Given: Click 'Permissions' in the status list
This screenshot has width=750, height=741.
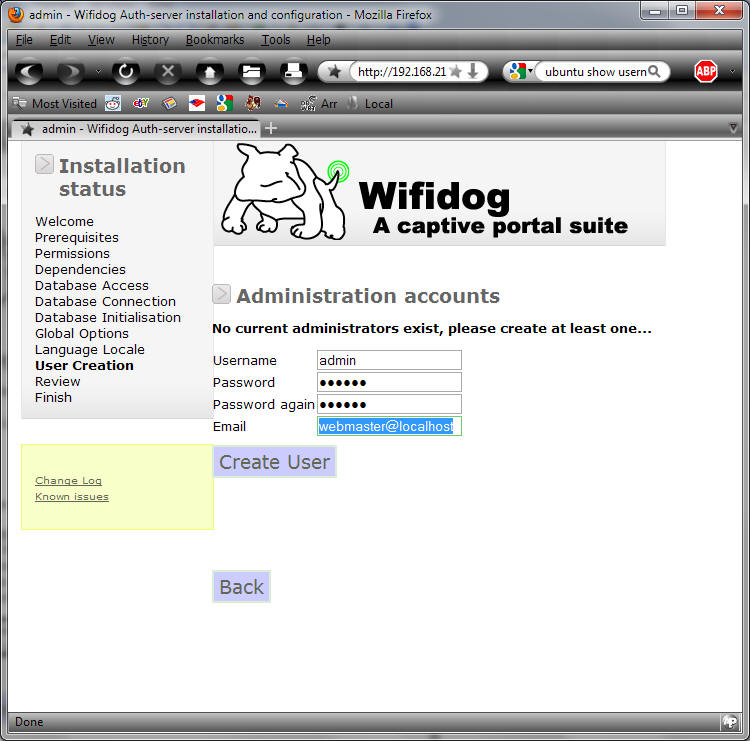Looking at the screenshot, I should coord(72,254).
